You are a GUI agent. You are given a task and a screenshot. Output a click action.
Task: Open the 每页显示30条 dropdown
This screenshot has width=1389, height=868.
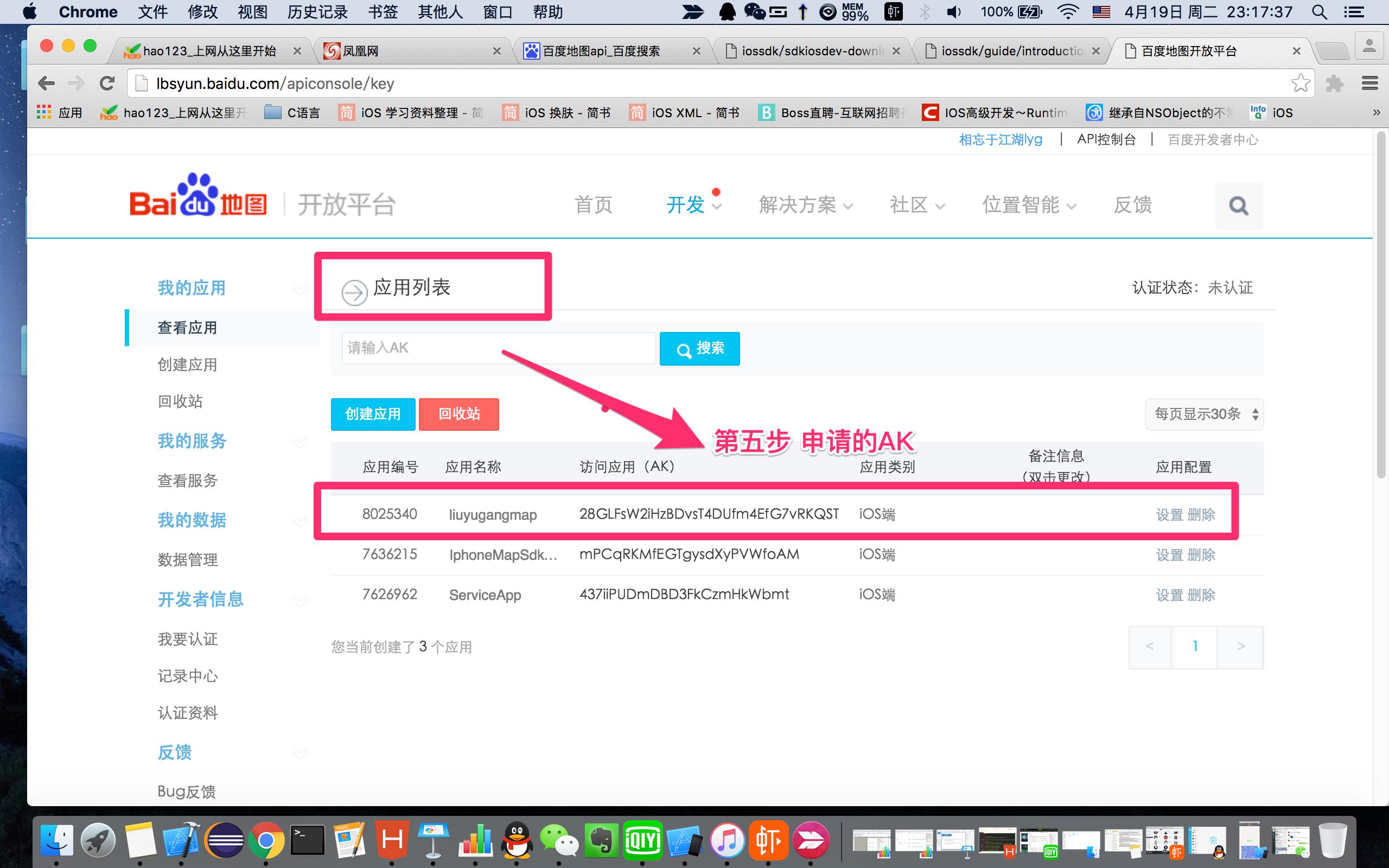pos(1204,414)
